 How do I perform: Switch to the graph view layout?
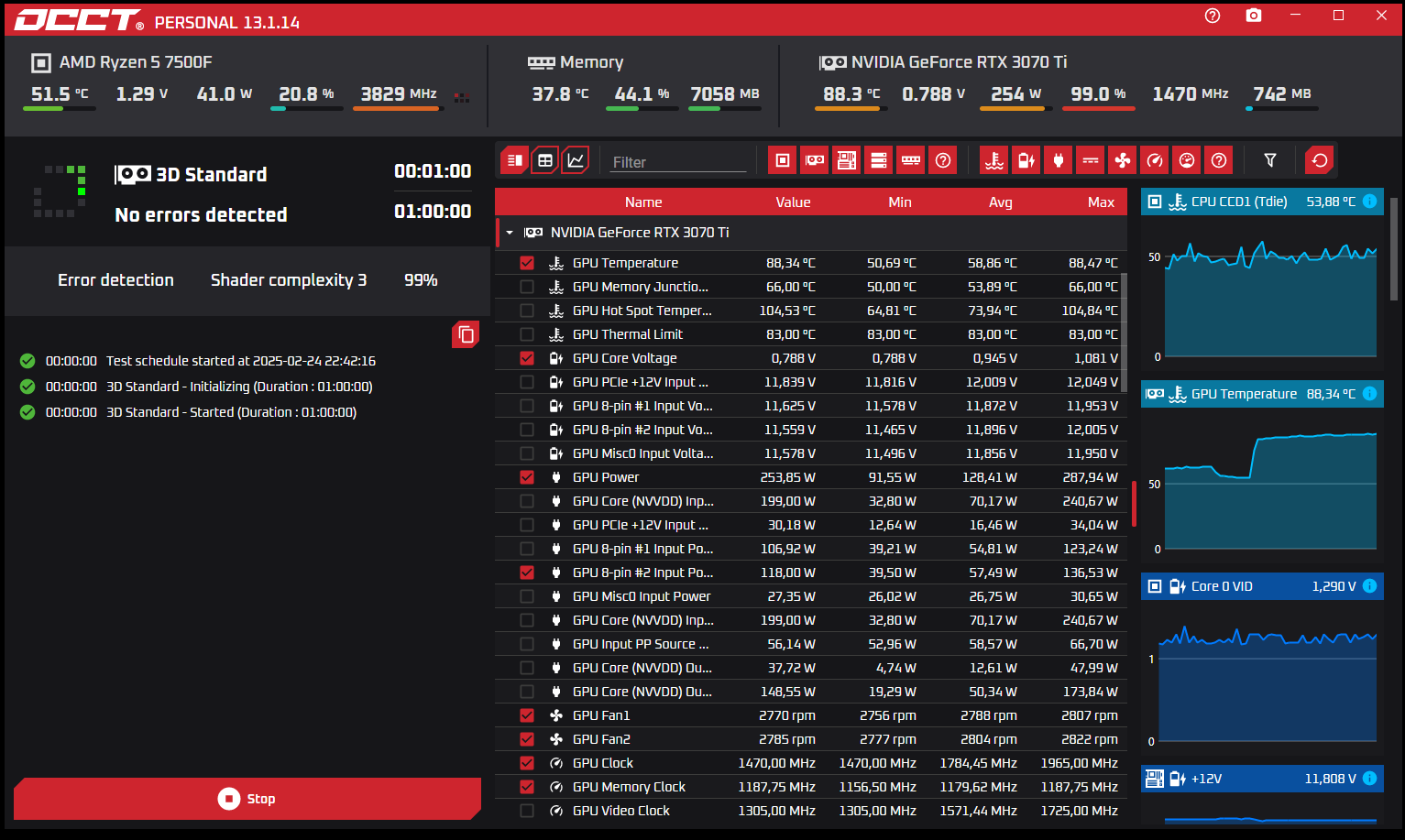tap(576, 160)
